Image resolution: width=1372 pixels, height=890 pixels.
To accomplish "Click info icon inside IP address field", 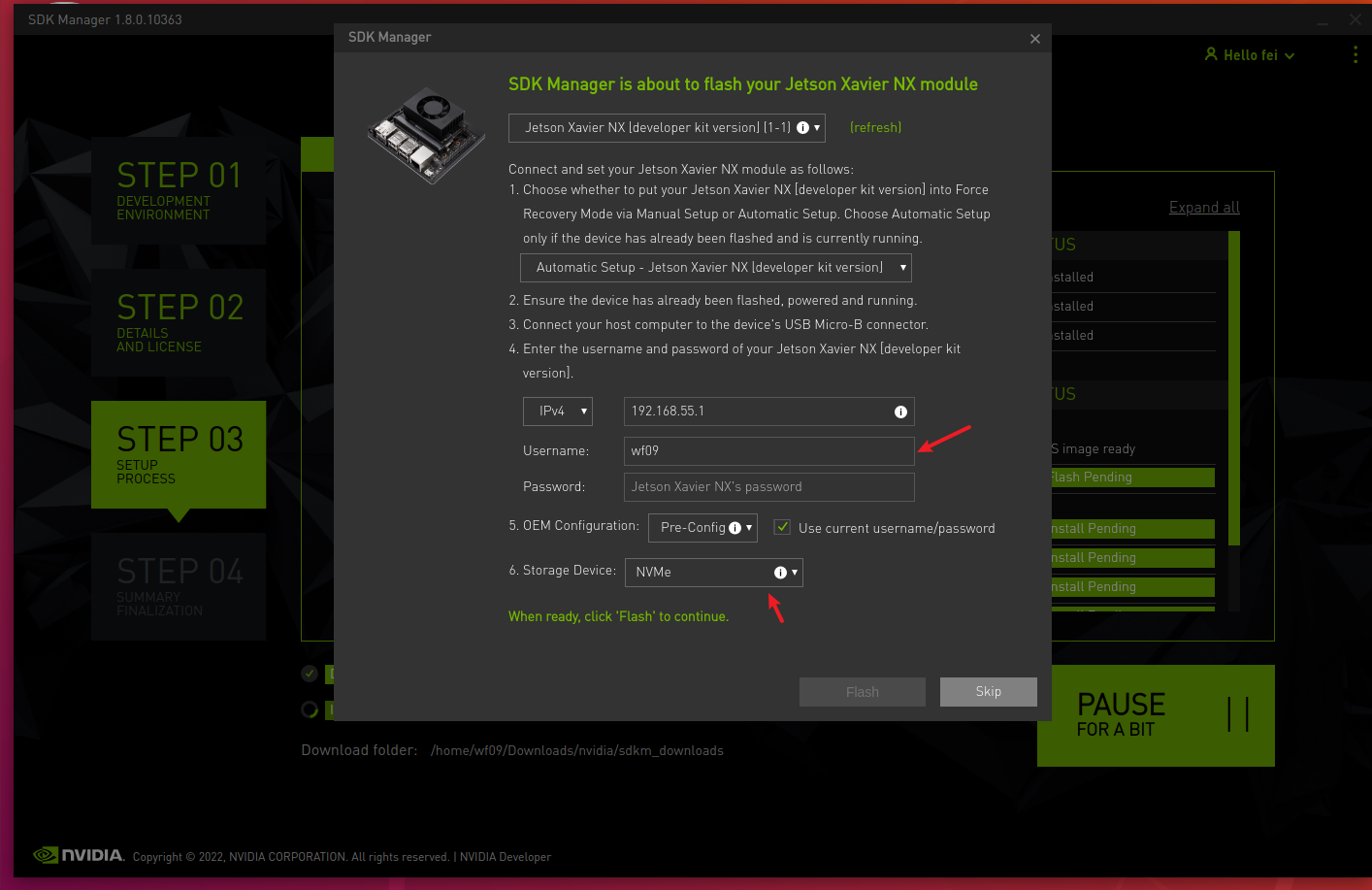I will [900, 412].
